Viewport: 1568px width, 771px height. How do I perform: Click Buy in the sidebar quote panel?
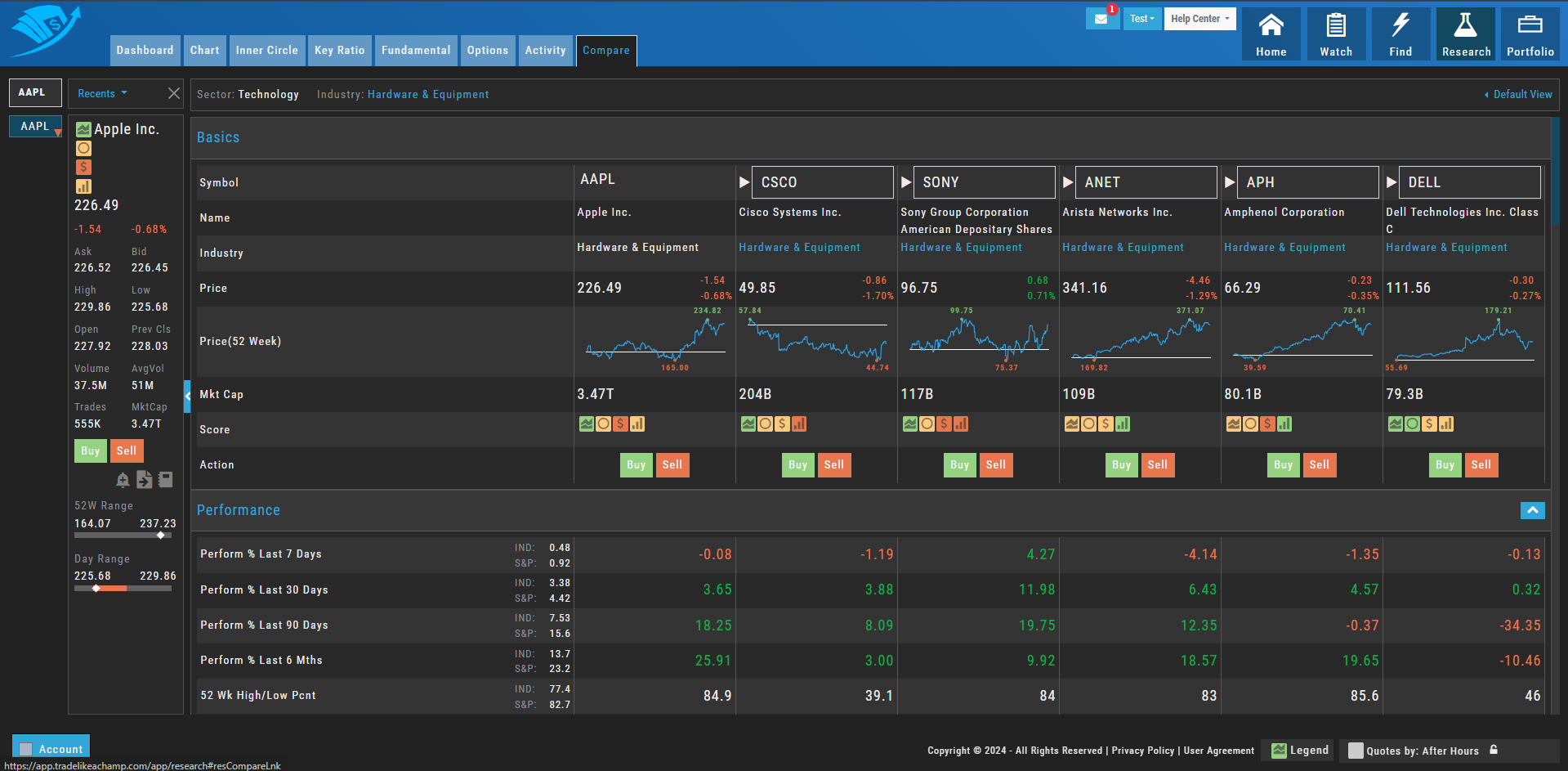pyautogui.click(x=90, y=450)
